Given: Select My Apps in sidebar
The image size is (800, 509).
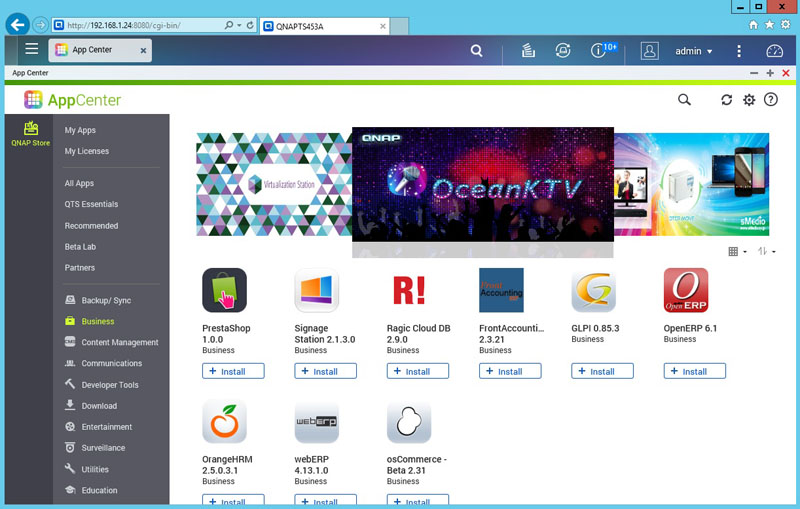Looking at the screenshot, I should (x=80, y=130).
